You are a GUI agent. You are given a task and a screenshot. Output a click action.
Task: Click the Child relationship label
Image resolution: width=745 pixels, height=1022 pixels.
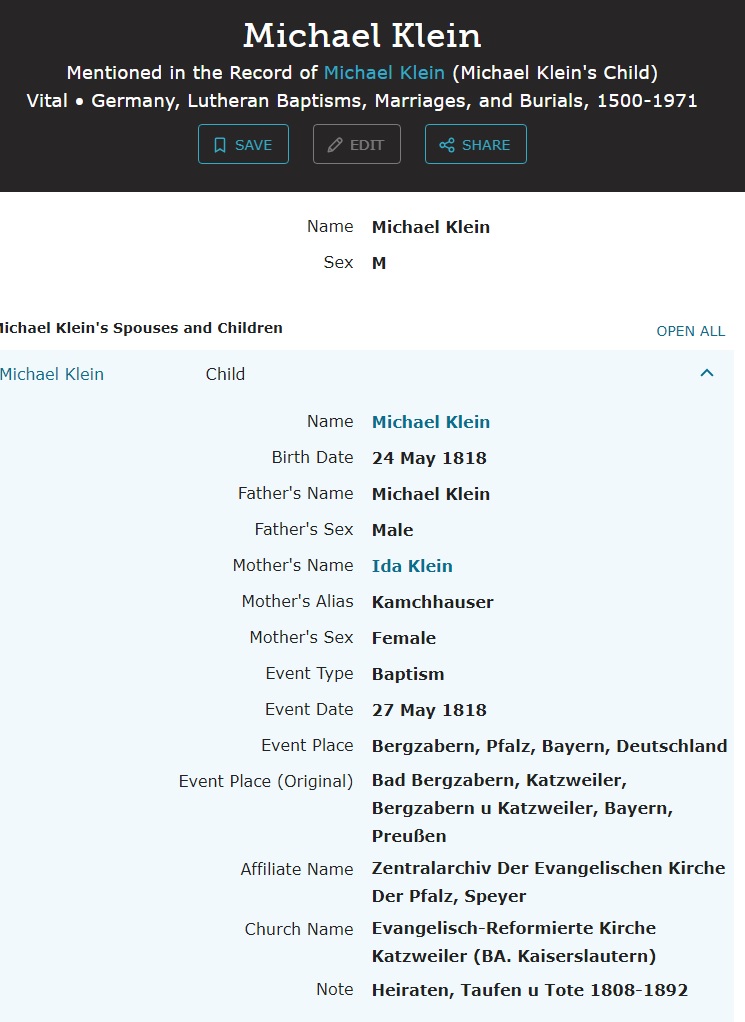pos(225,374)
